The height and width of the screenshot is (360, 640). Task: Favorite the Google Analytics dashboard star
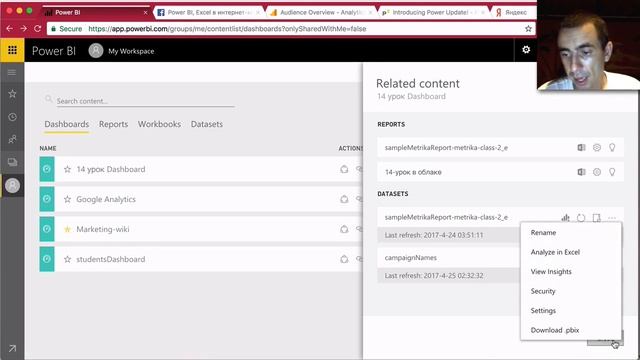67,200
